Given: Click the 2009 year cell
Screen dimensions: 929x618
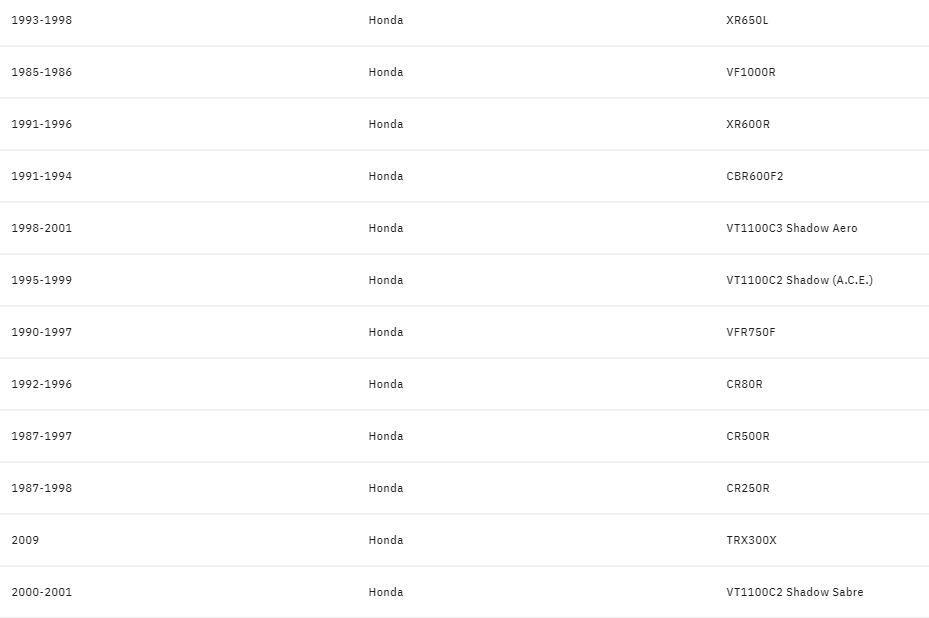Looking at the screenshot, I should pos(25,540).
